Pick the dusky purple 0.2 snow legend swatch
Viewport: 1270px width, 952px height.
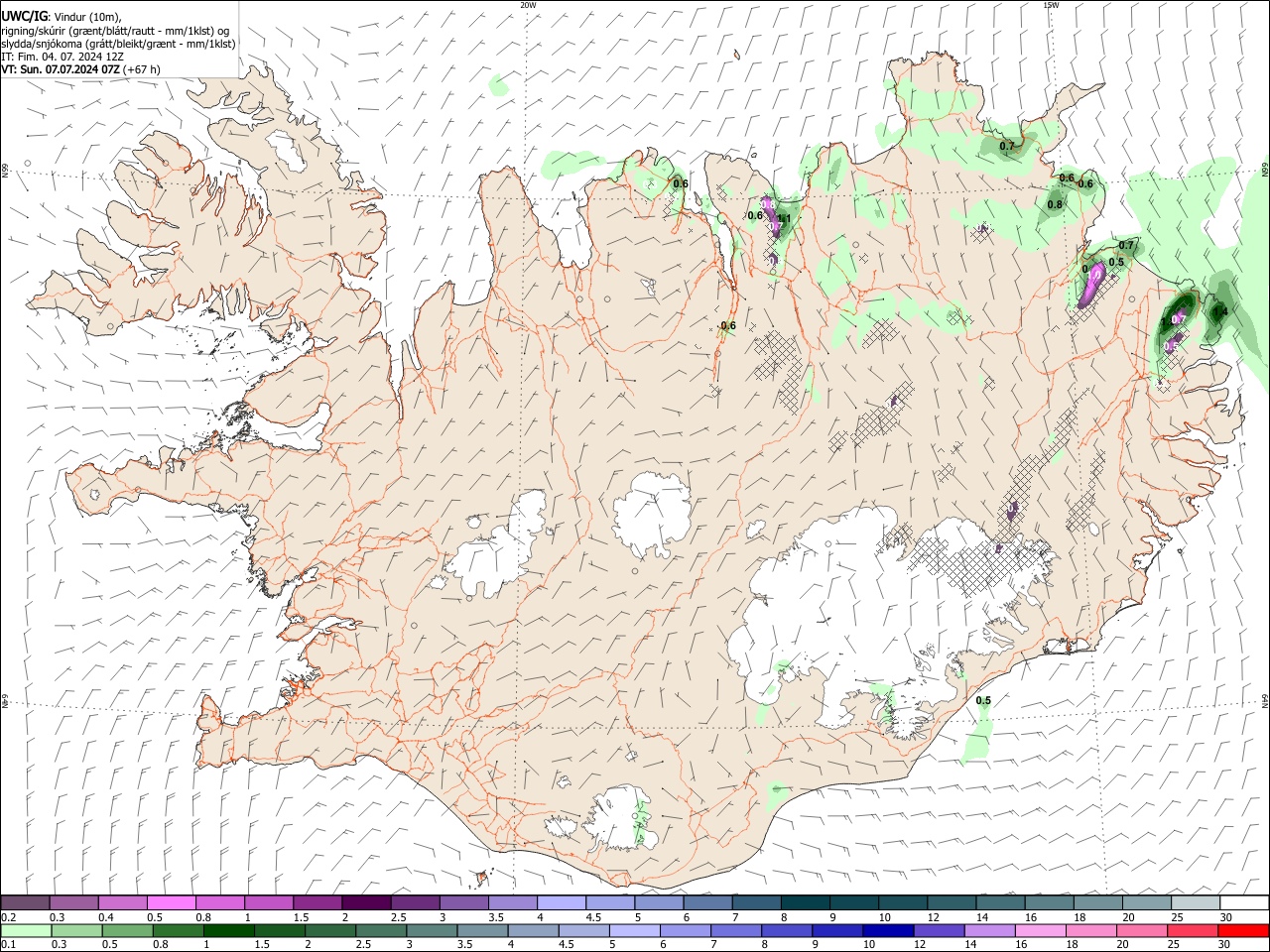(x=26, y=903)
